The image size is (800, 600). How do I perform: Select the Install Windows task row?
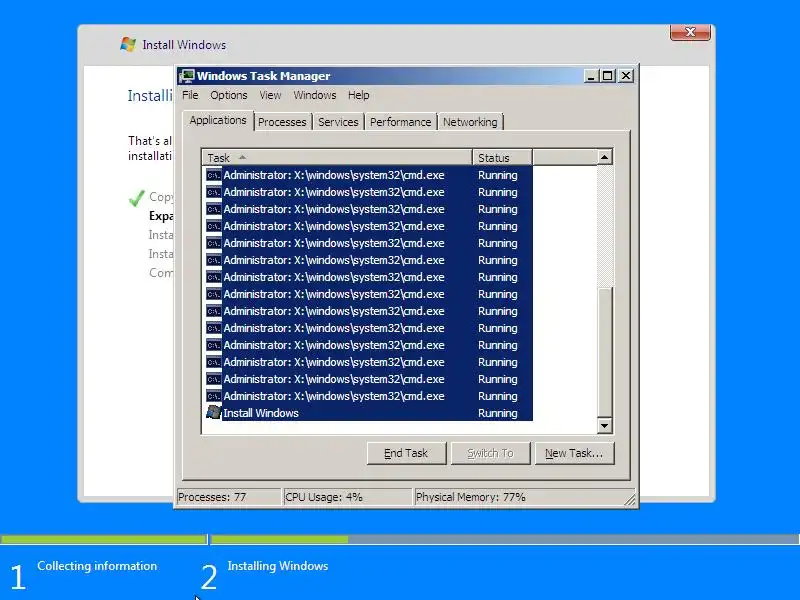tap(367, 413)
